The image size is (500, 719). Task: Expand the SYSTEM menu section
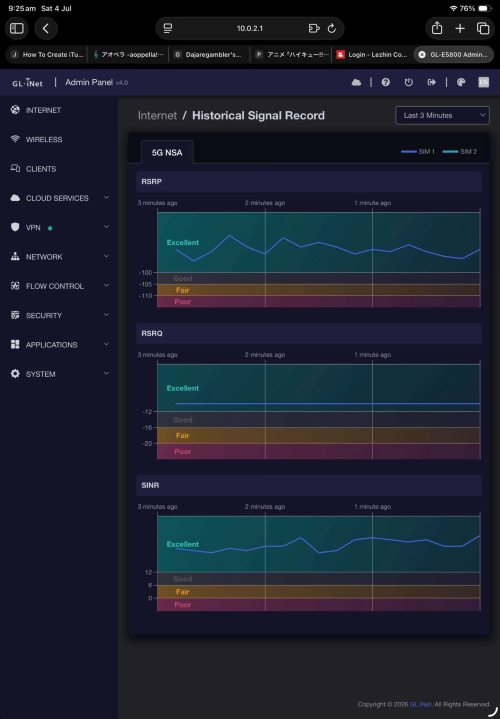coord(60,374)
